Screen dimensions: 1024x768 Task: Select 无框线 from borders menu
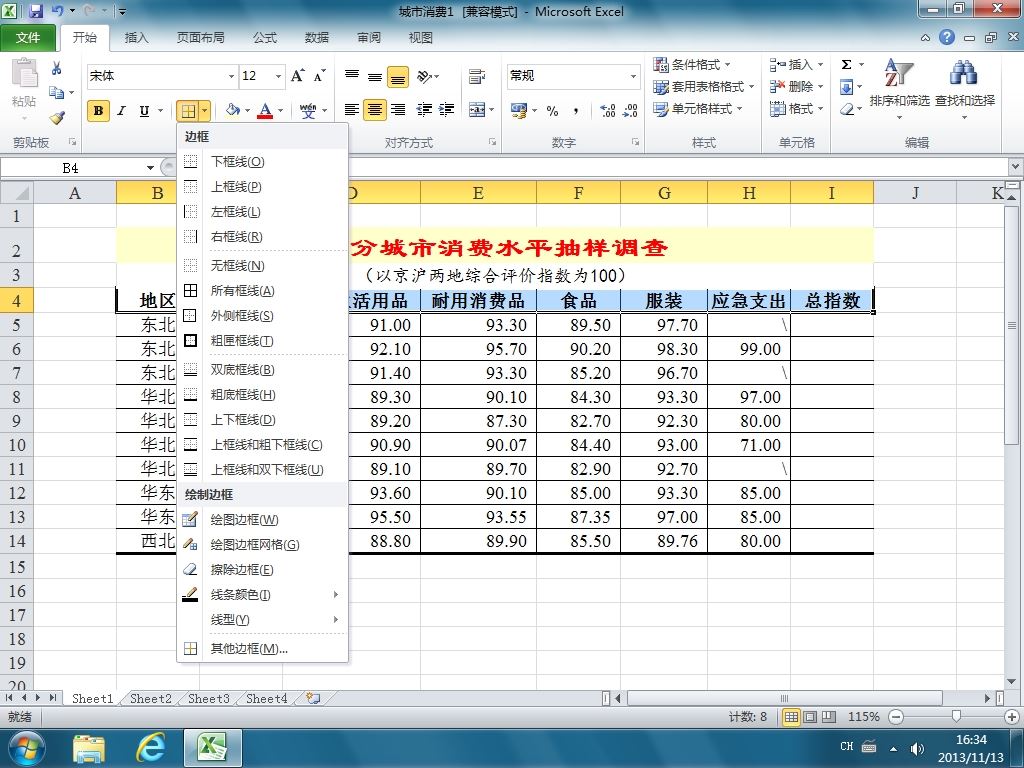[x=262, y=265]
